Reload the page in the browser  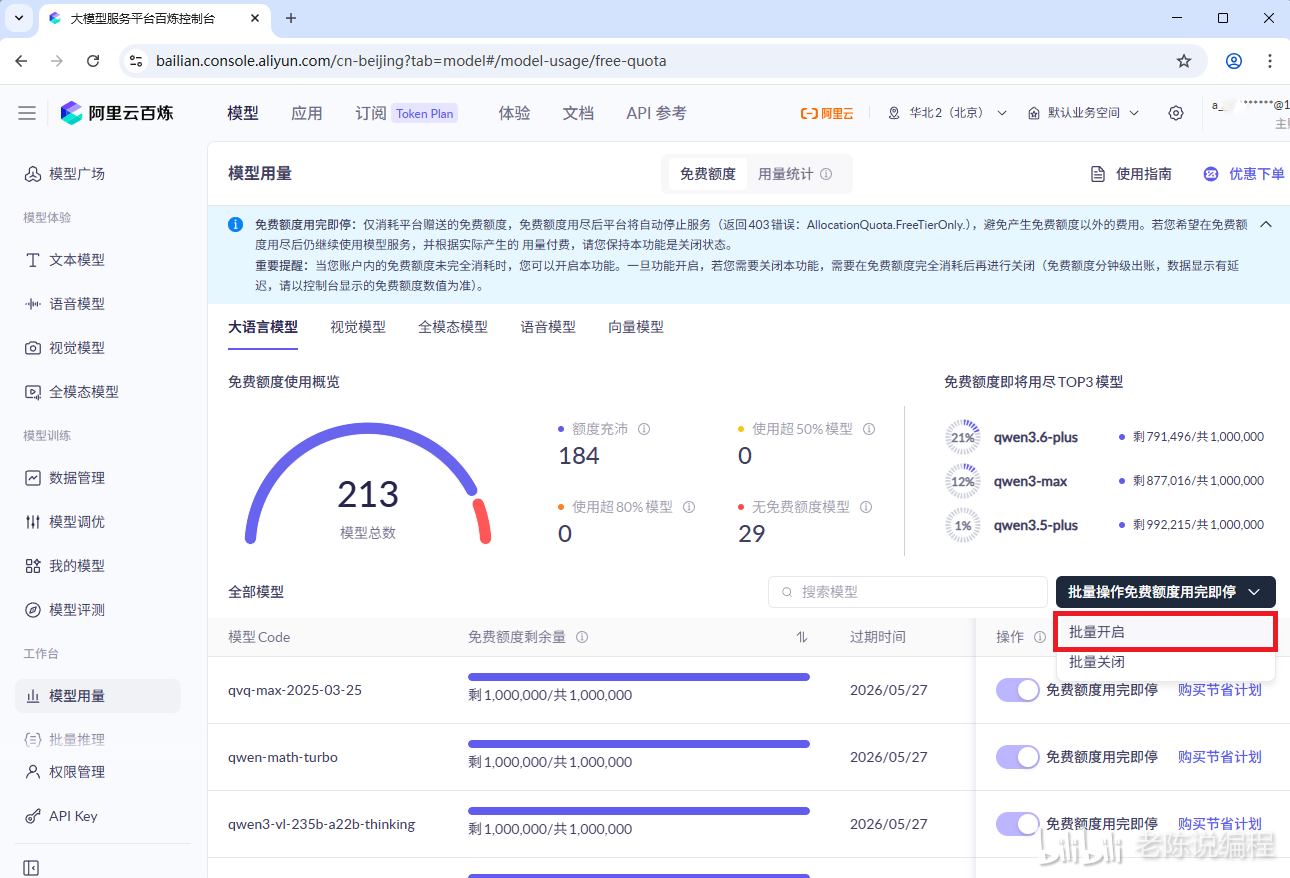tap(93, 61)
